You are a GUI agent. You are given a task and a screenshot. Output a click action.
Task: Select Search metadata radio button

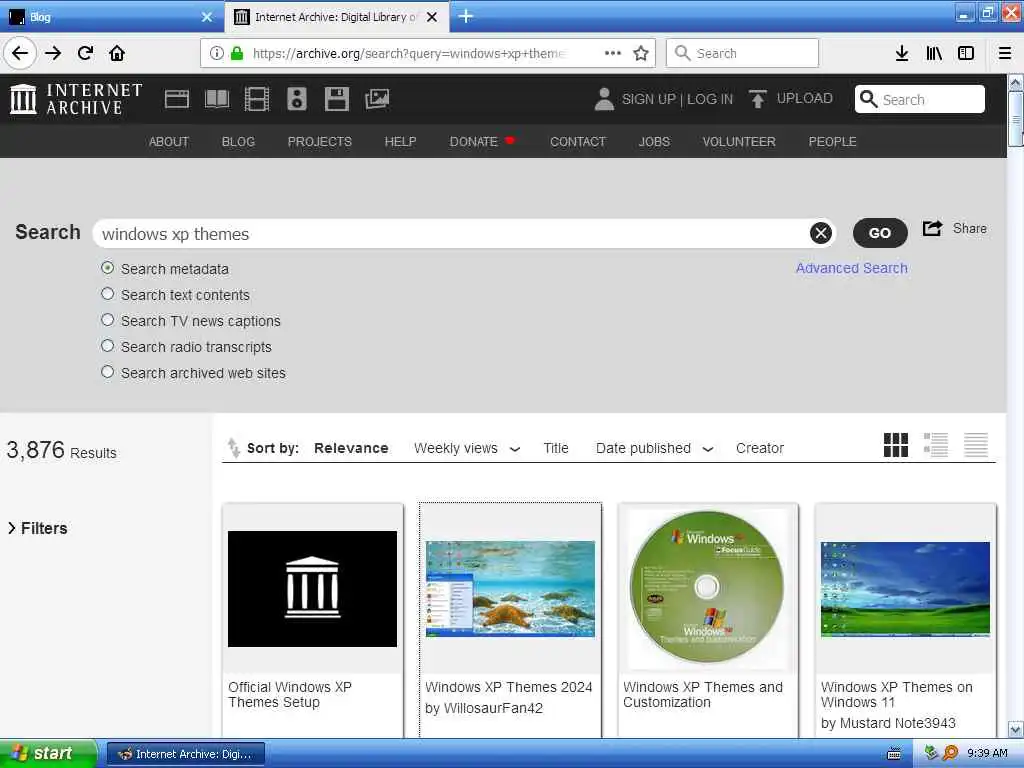[108, 268]
